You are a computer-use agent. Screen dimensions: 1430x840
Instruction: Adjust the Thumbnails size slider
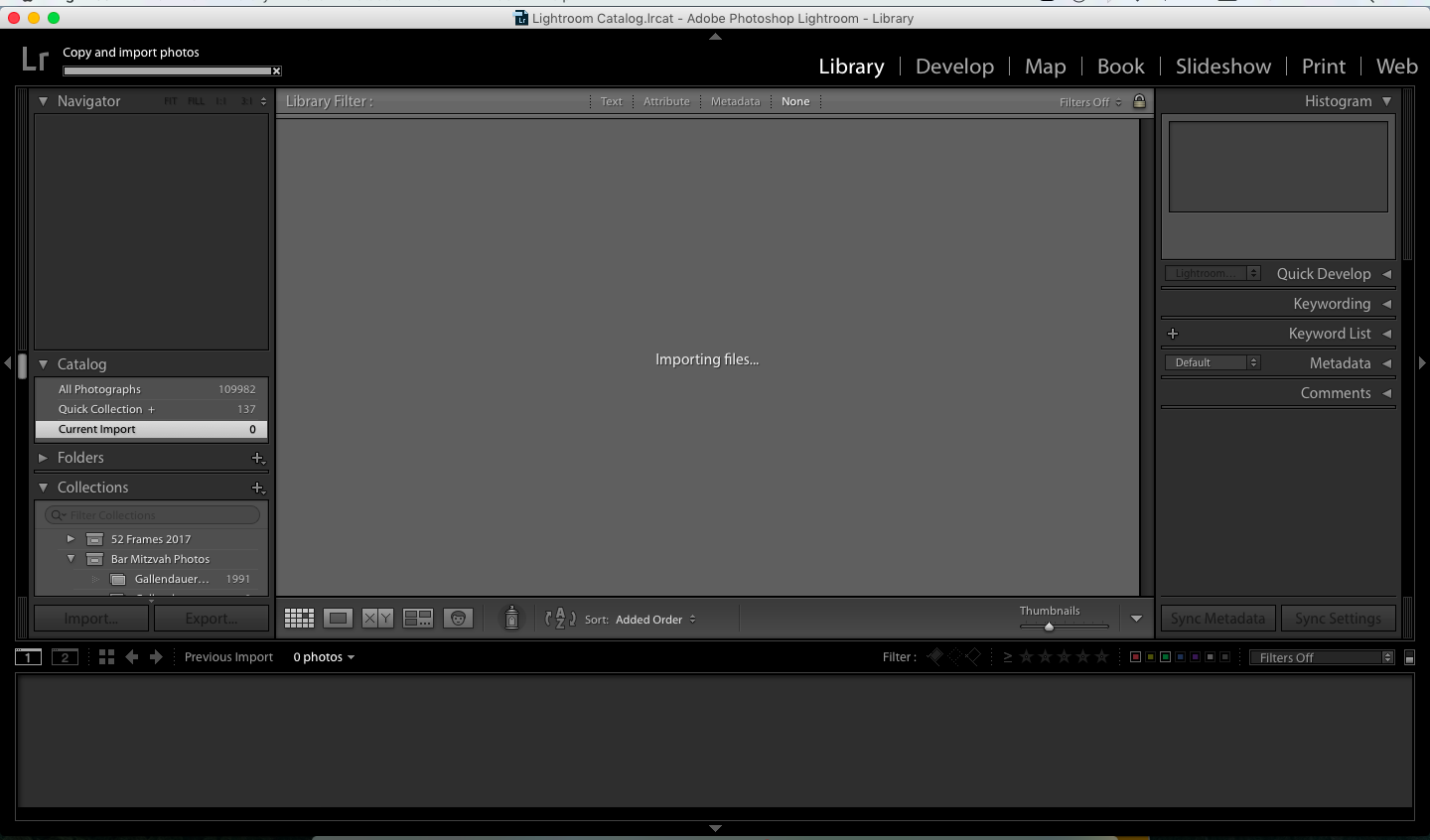pos(1049,627)
